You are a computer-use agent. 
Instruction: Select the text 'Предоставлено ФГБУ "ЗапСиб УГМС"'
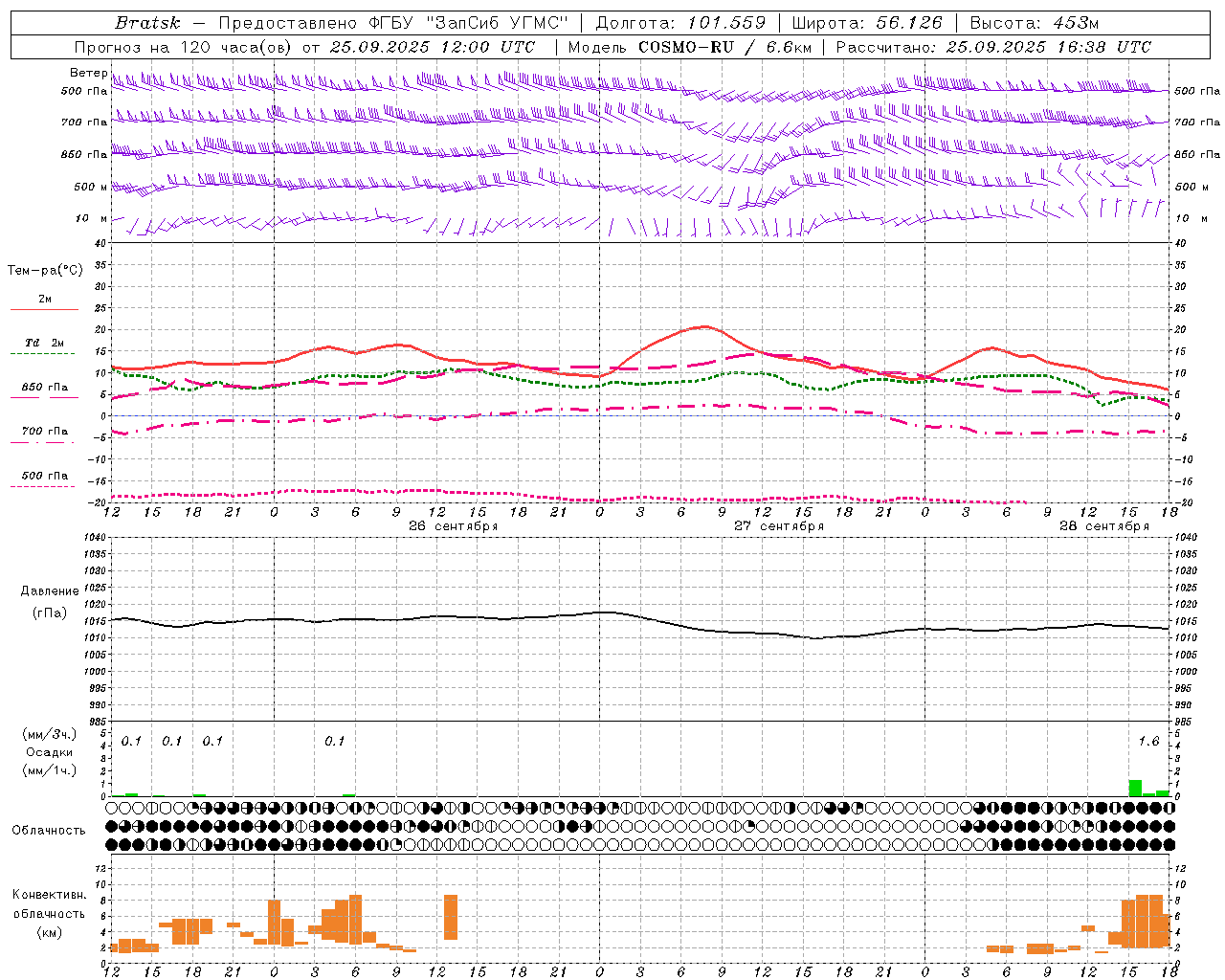(393, 23)
